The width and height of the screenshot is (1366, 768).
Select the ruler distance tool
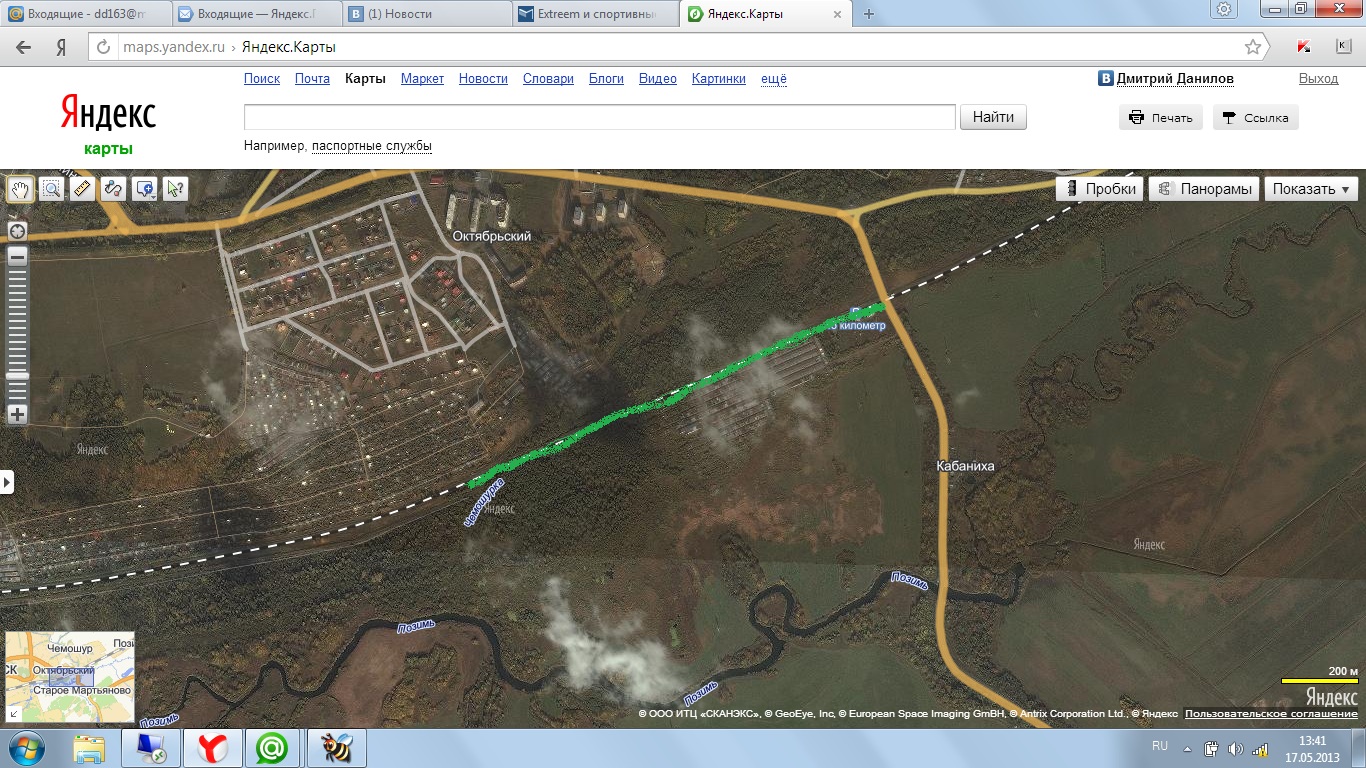[x=83, y=188]
